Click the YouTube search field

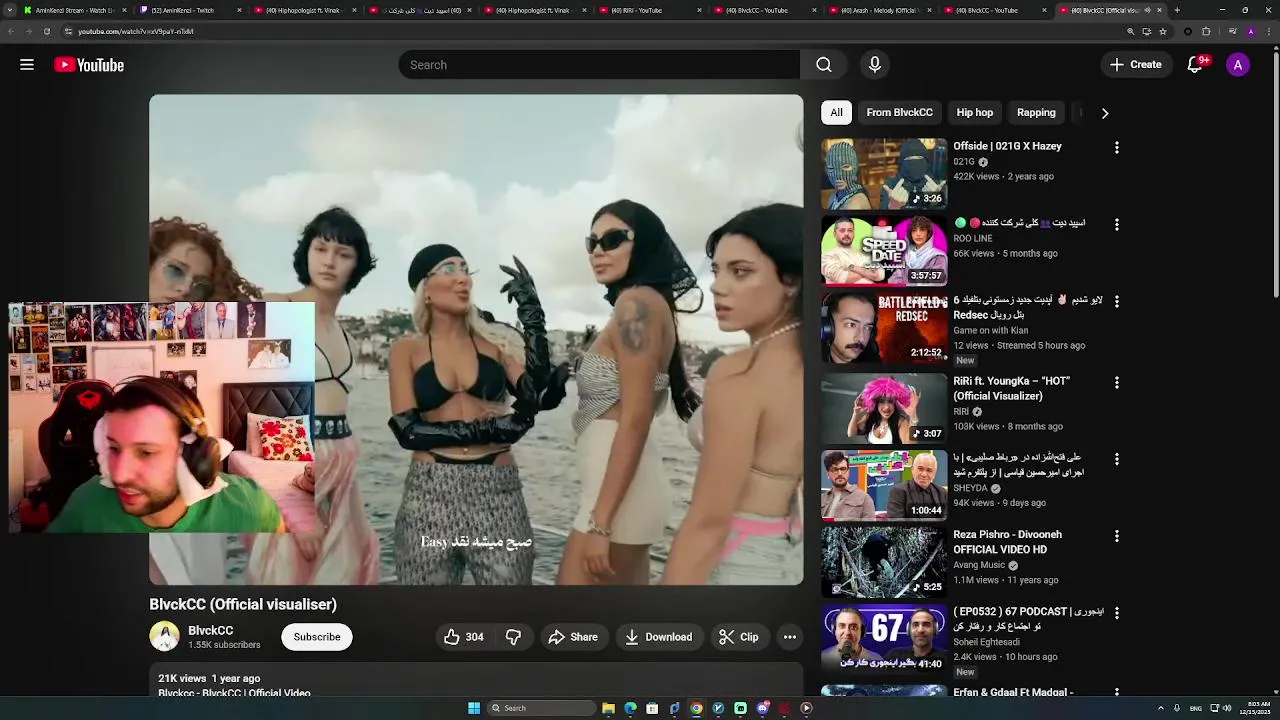coord(599,65)
